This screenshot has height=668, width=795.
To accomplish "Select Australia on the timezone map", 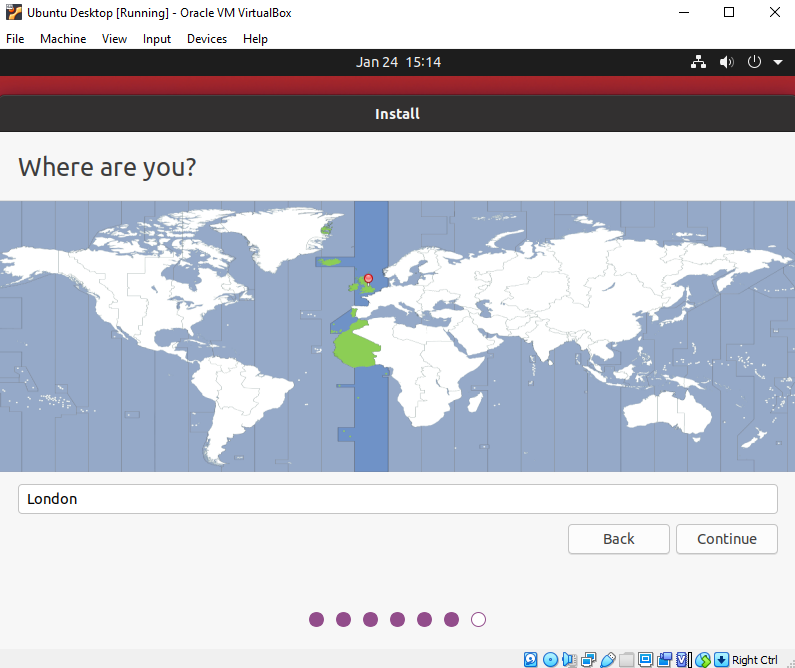I will [x=667, y=413].
